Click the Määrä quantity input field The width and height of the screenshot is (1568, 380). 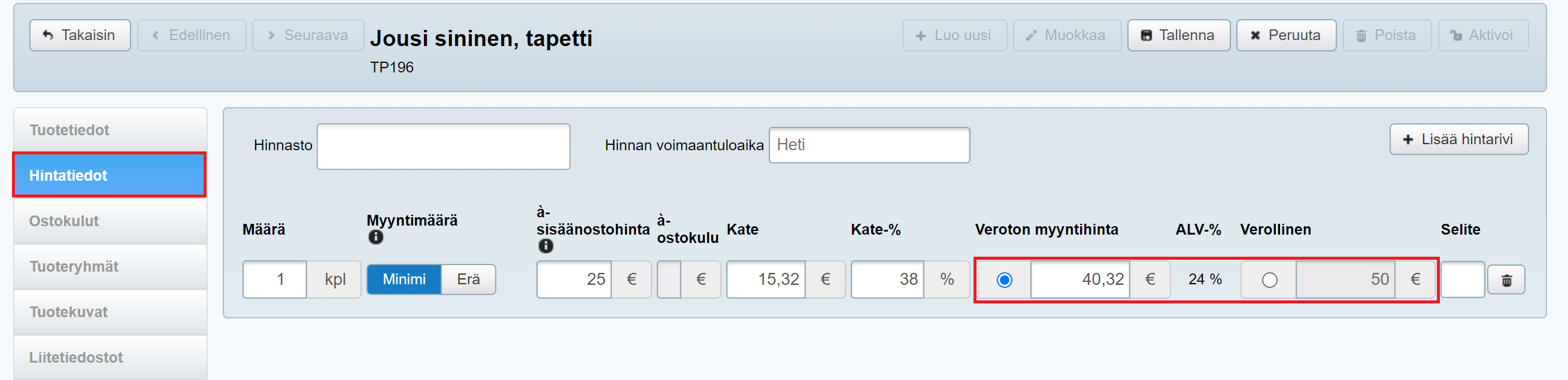tap(275, 279)
